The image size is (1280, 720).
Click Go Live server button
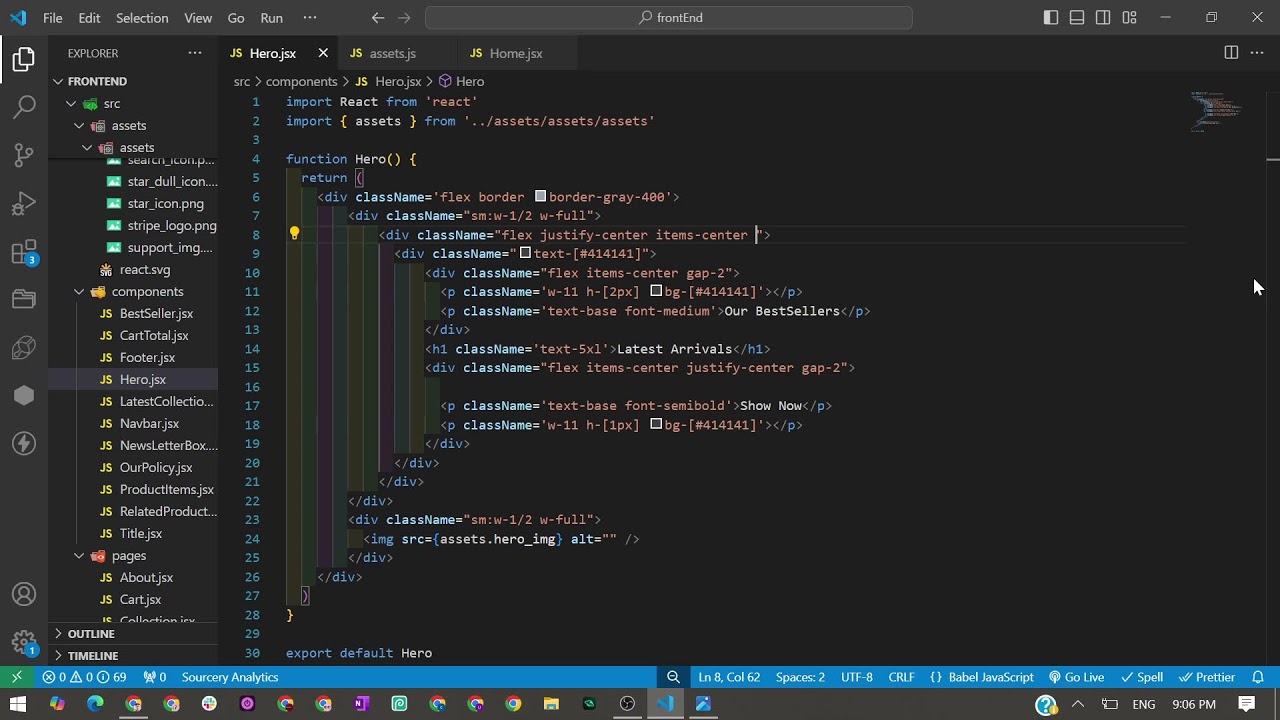pos(1076,677)
